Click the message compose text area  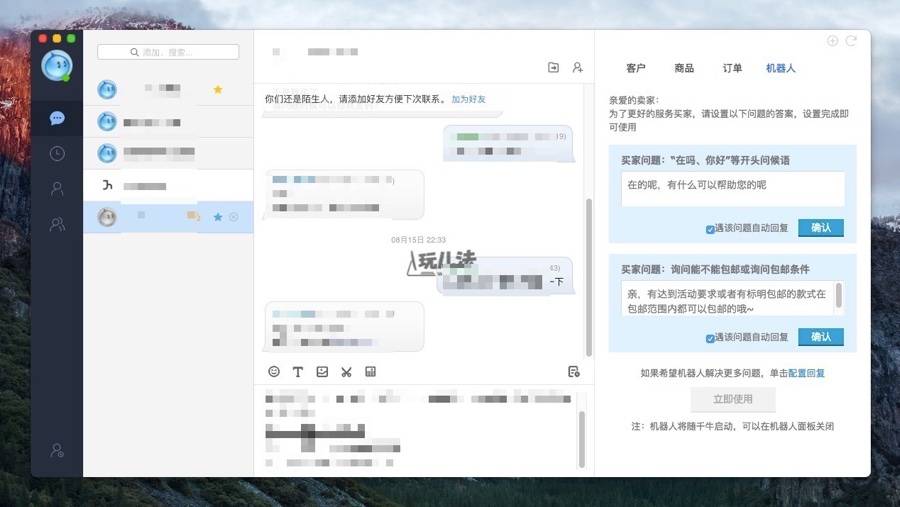419,429
